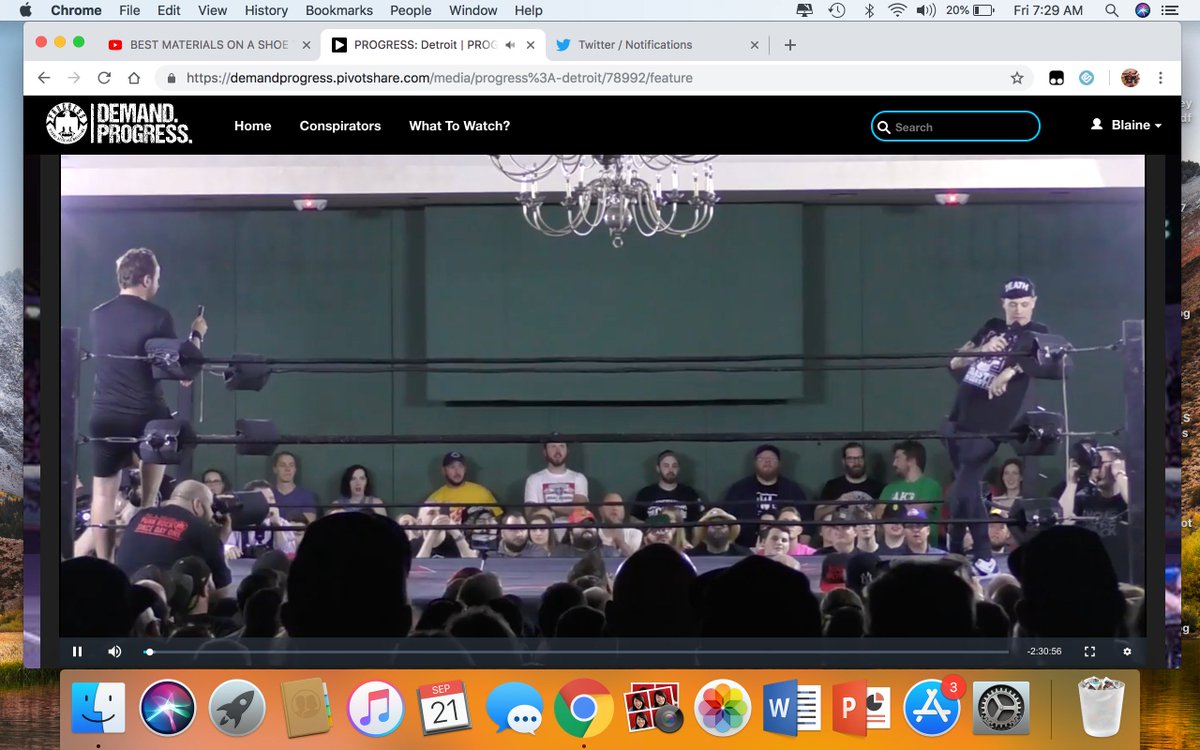The image size is (1200, 750).
Task: Open the Chrome profile avatar
Action: (x=1130, y=78)
